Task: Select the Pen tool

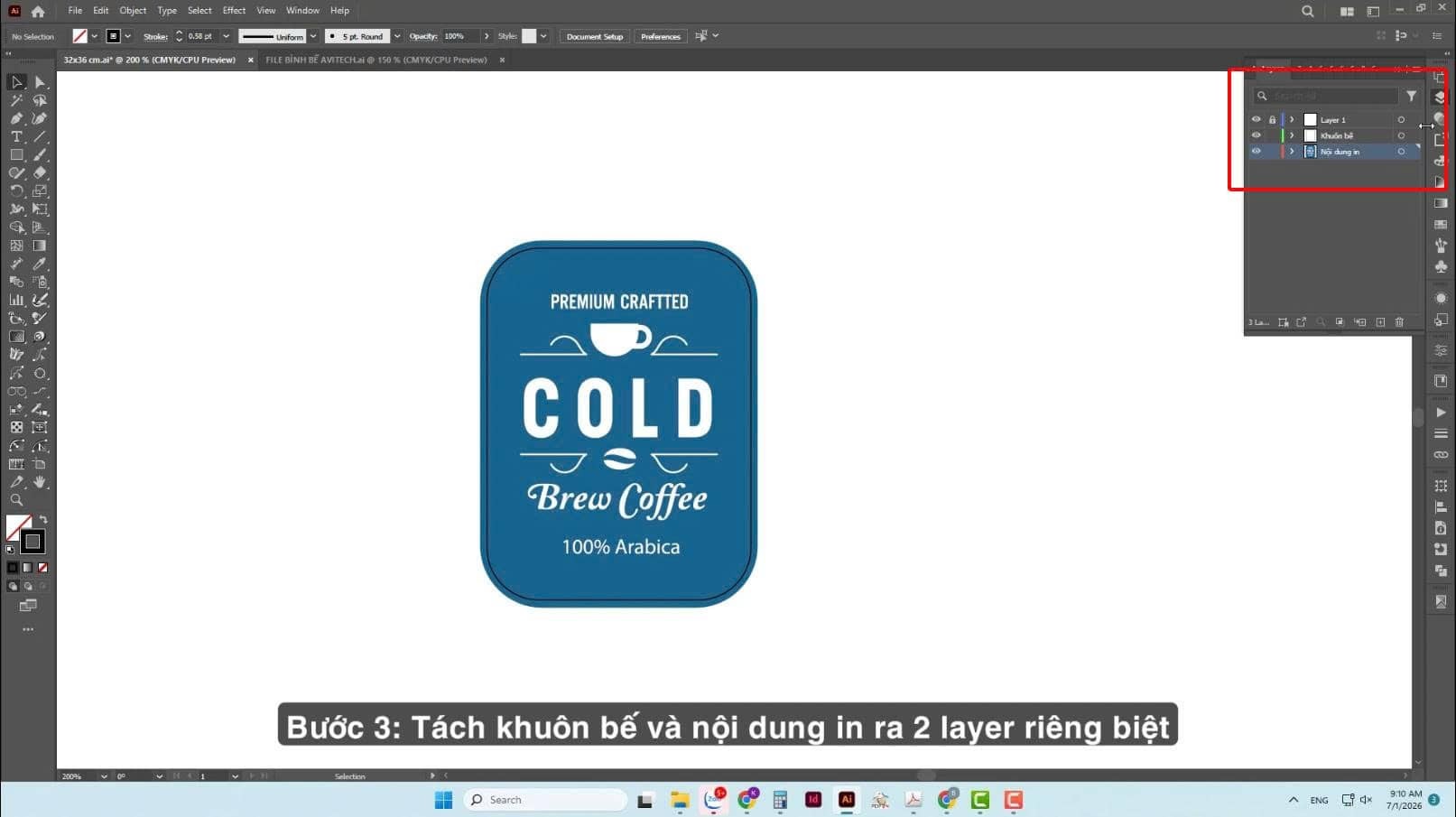Action: [16, 118]
